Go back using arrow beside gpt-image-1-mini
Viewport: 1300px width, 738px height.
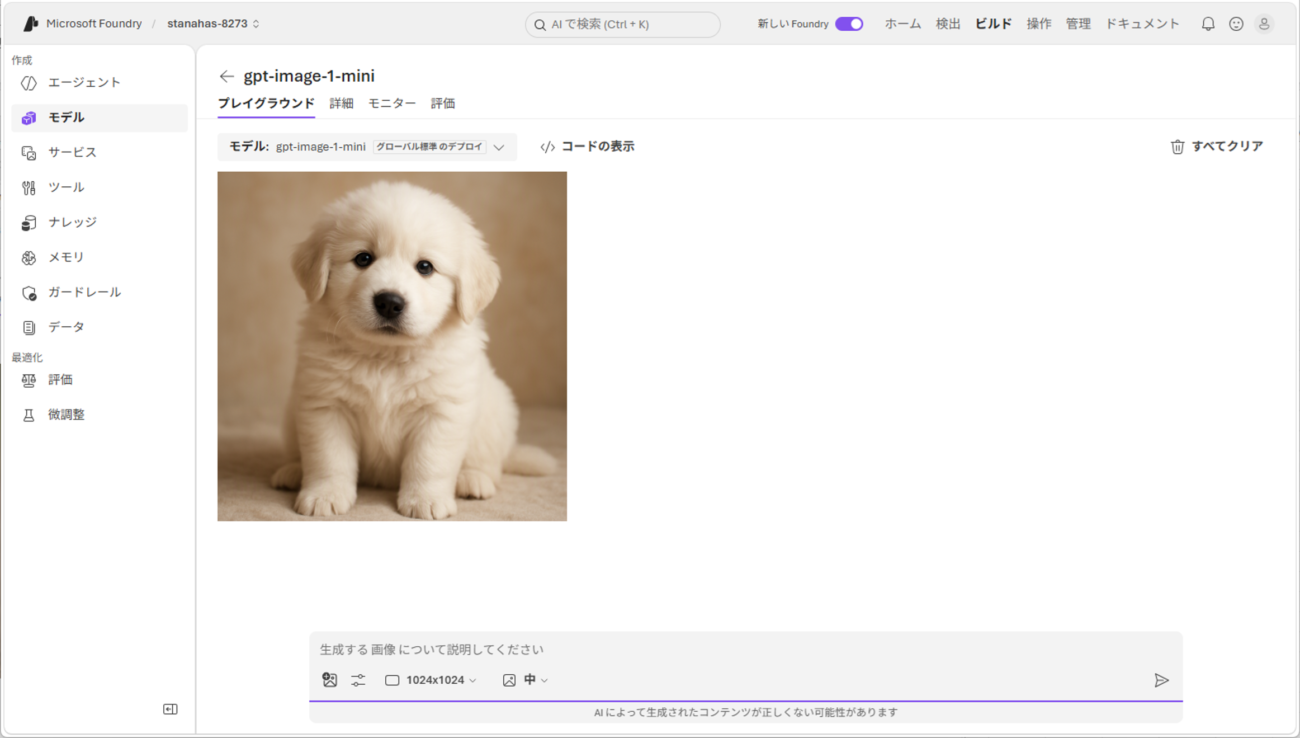[x=227, y=76]
